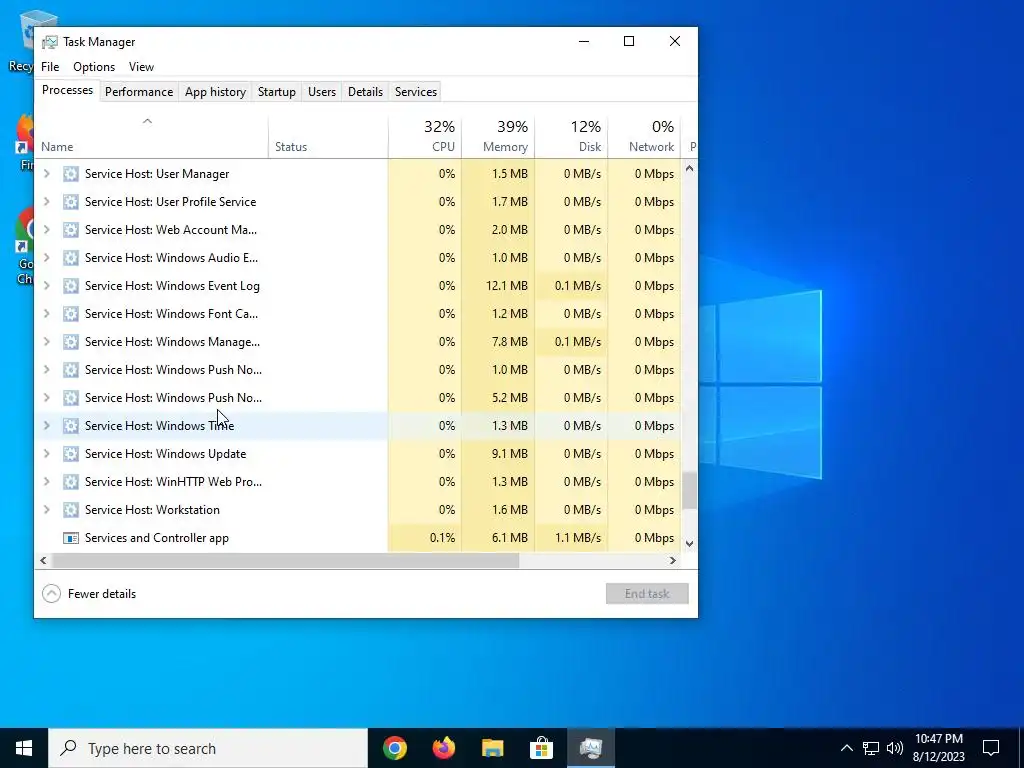
Task: Click the gear icon beside User Profile Service
Action: point(71,202)
